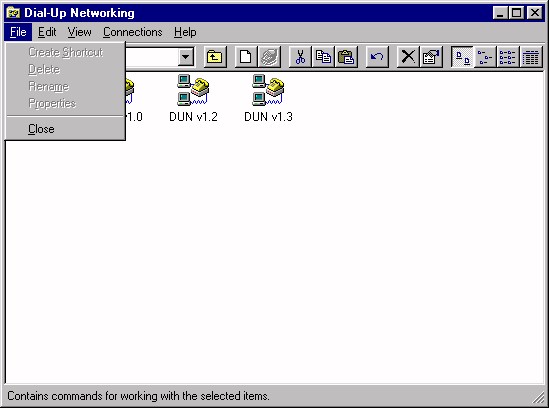Open the Properties toolbar icon
Viewport: 549px width, 408px height.
(431, 57)
